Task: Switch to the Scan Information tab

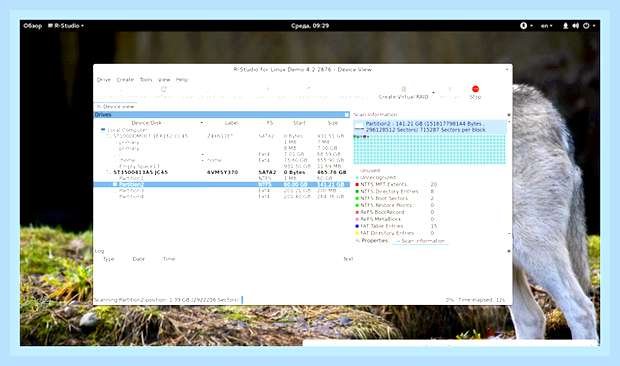Action: pyautogui.click(x=421, y=241)
